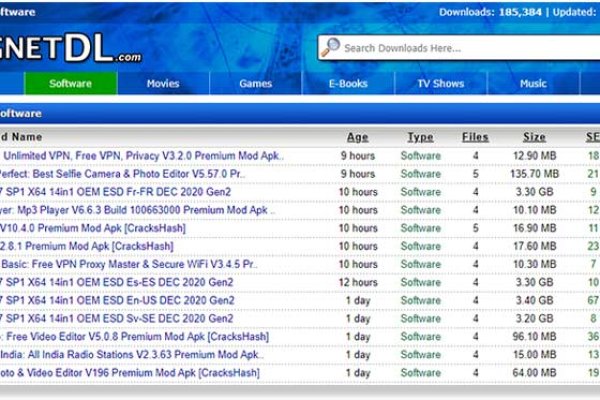600x400 pixels.
Task: Open the Software category tab
Action: pos(71,84)
